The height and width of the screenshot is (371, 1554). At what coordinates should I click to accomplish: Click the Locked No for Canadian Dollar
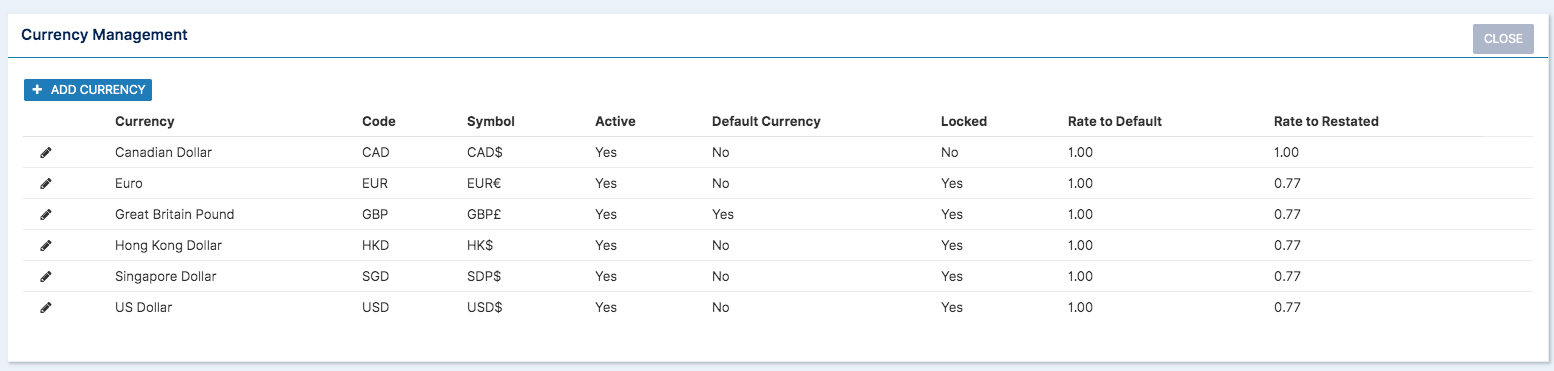pos(950,152)
